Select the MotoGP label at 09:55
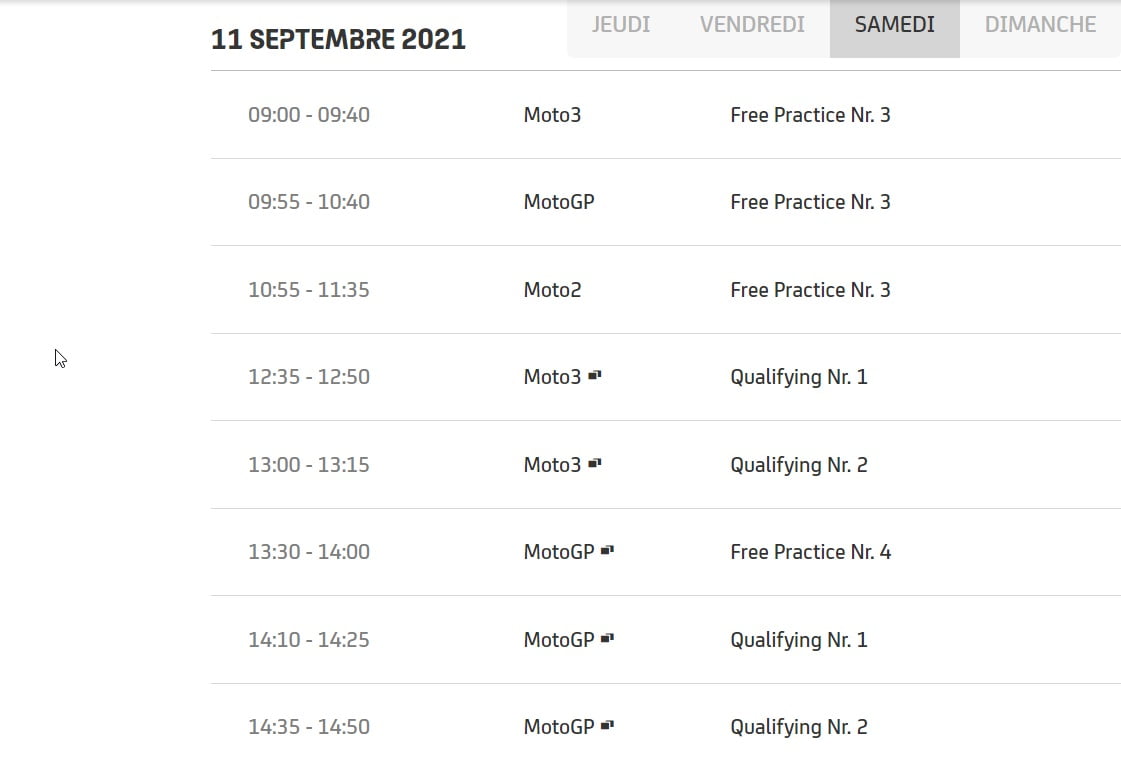Screen dimensions: 1121x767 559,202
